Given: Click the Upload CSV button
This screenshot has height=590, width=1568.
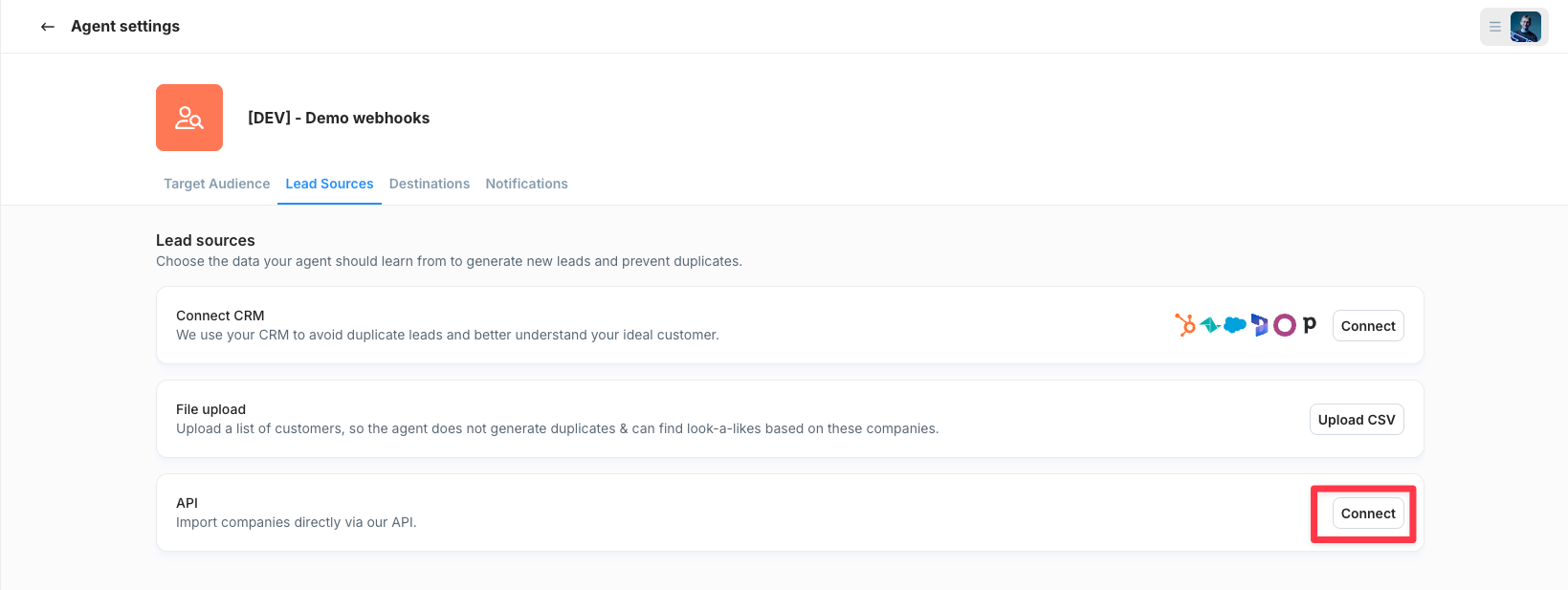Looking at the screenshot, I should [x=1356, y=420].
